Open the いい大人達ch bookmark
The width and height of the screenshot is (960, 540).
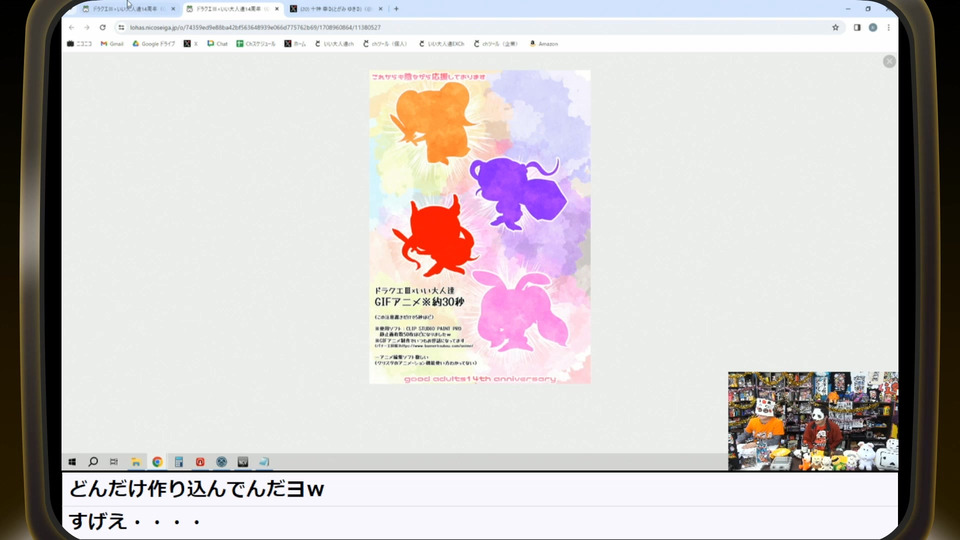coord(334,44)
